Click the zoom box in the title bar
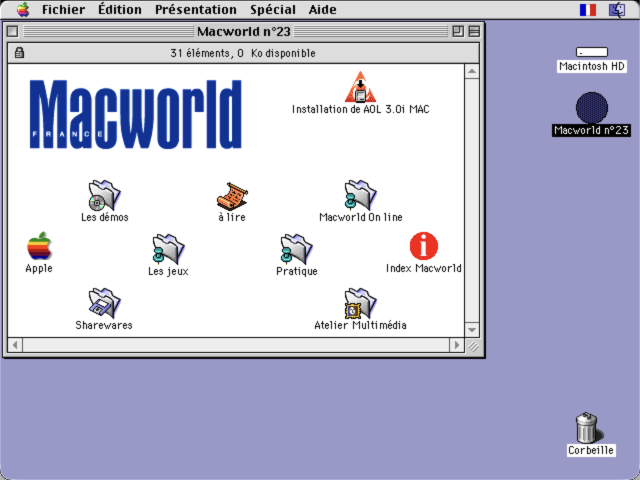The height and width of the screenshot is (480, 640). tap(458, 31)
